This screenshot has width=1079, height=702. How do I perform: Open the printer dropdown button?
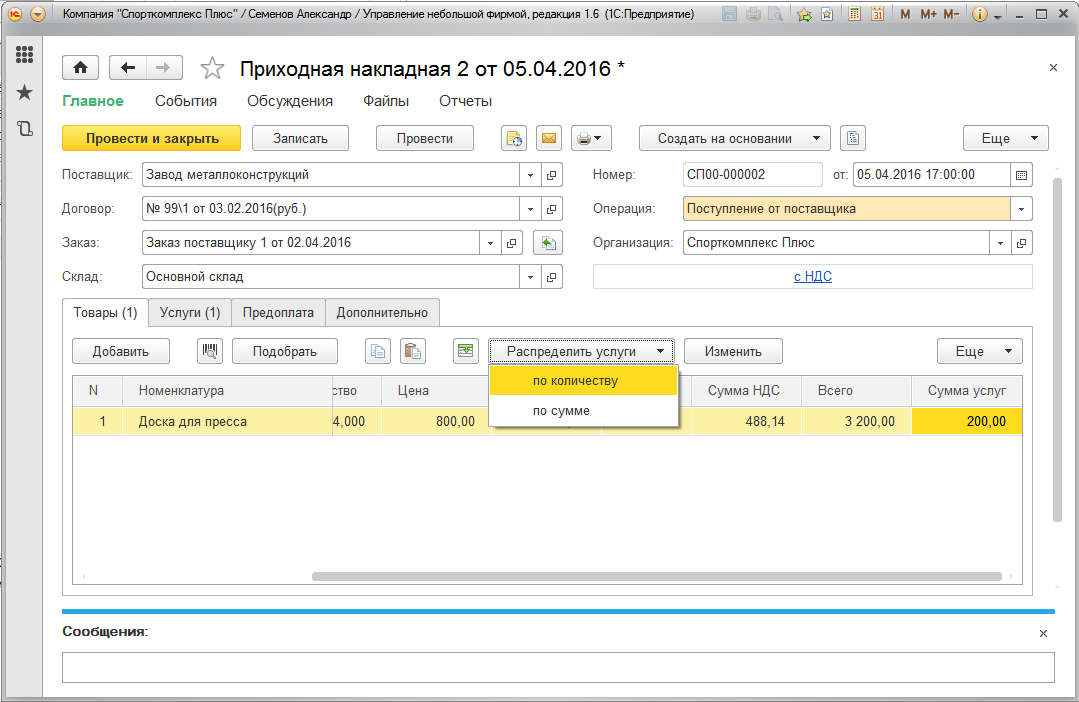(x=591, y=139)
